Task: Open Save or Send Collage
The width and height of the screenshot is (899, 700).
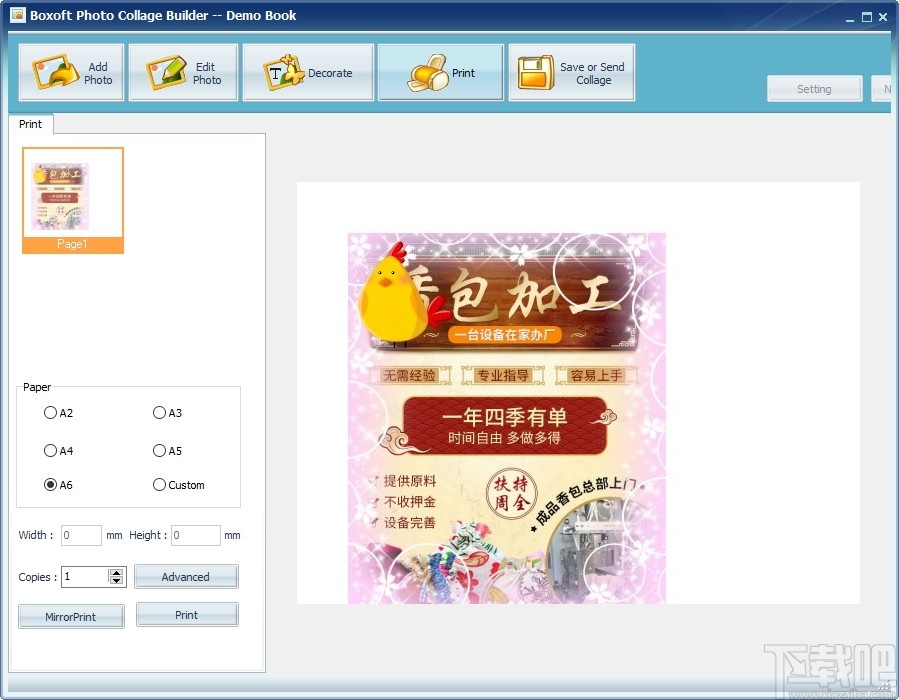Action: tap(570, 71)
